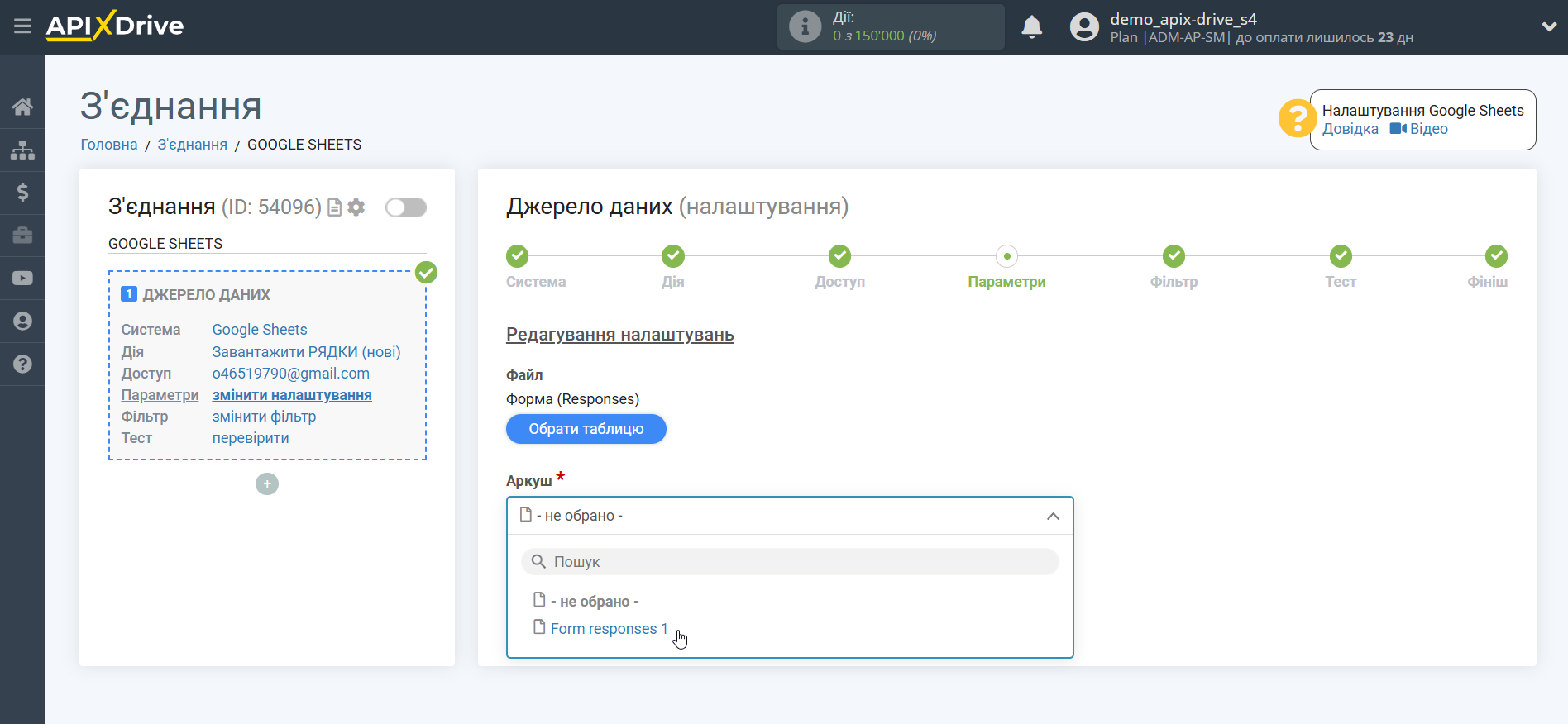Click the Пошук search field
Screen dimensions: 1568x724
pyautogui.click(x=790, y=562)
